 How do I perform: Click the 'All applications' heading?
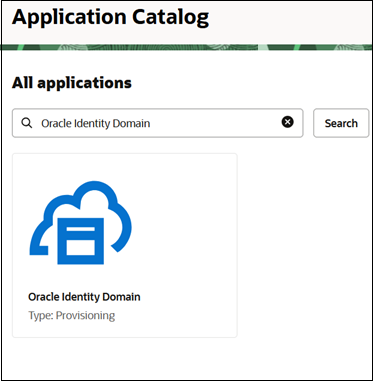pyautogui.click(x=72, y=83)
